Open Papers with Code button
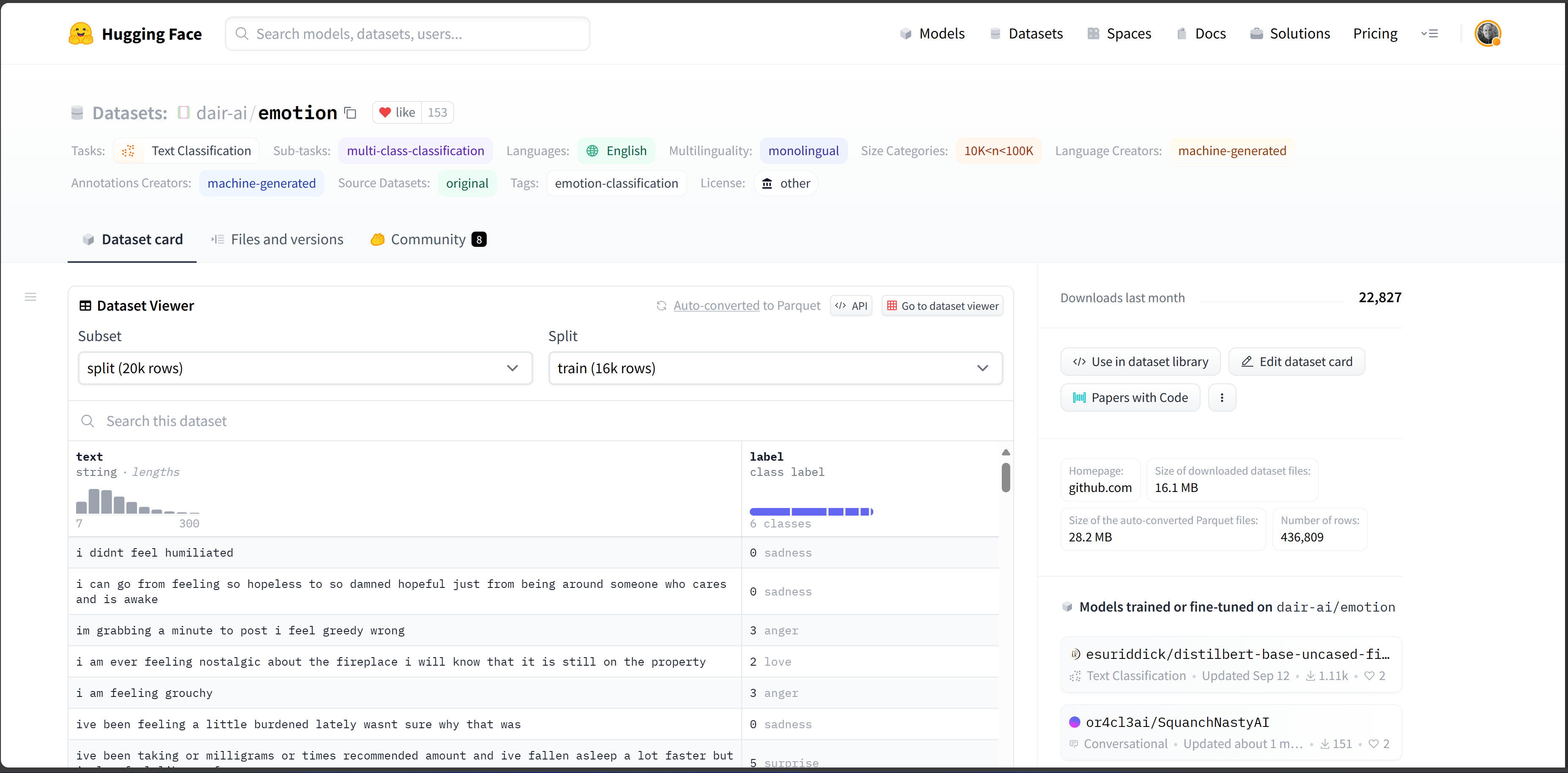 click(1130, 398)
